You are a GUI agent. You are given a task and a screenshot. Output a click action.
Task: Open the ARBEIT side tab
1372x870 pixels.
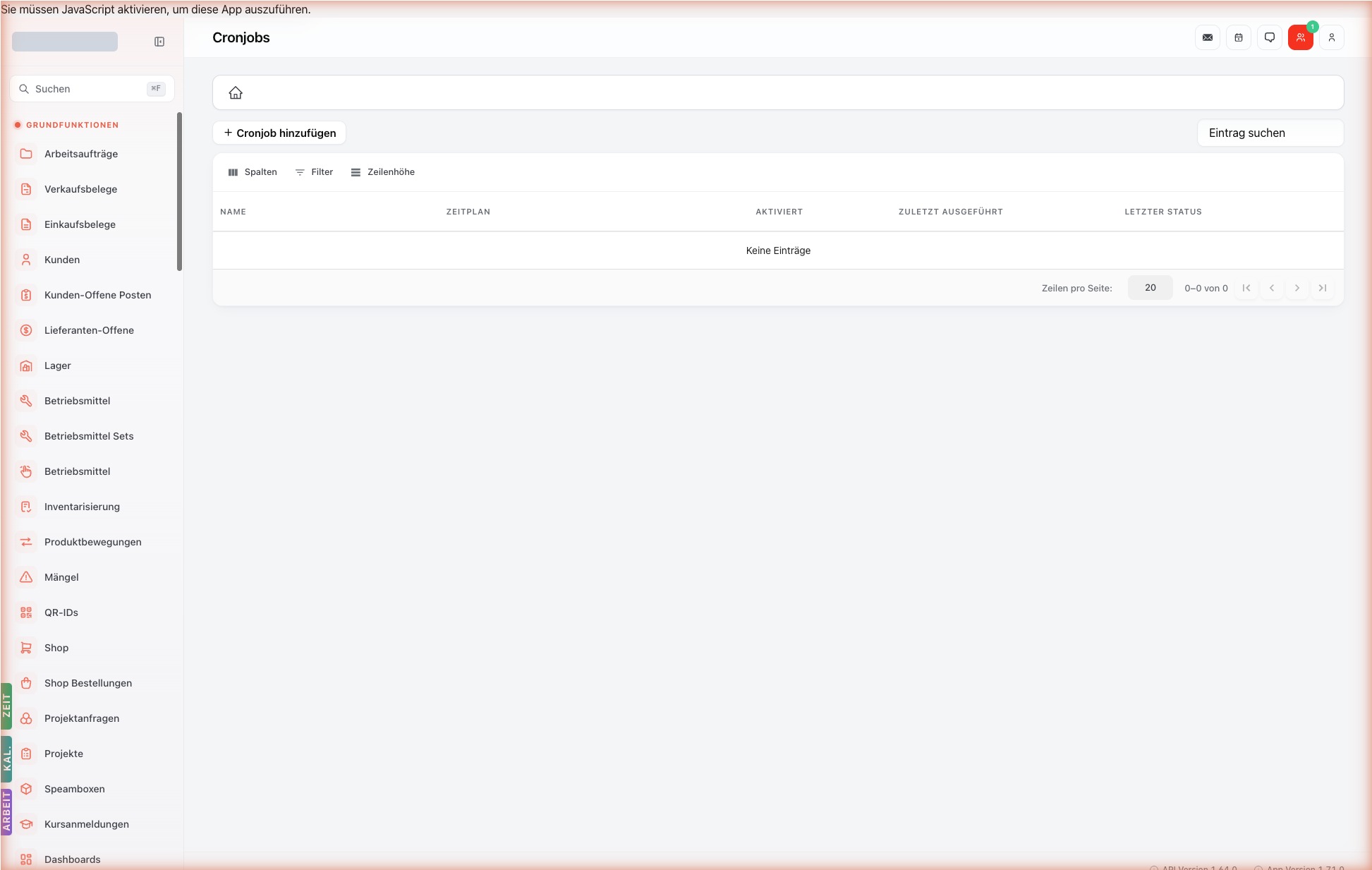point(6,812)
